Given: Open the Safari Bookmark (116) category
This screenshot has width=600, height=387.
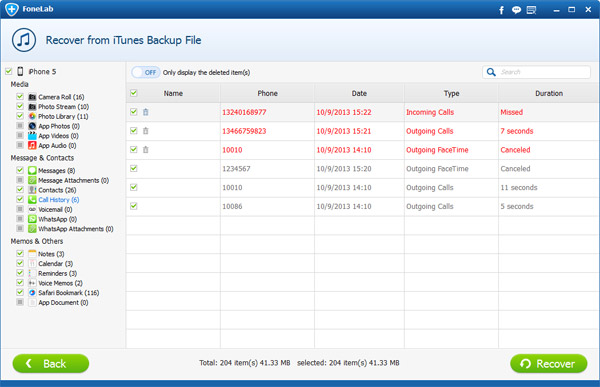Looking at the screenshot, I should coord(68,292).
